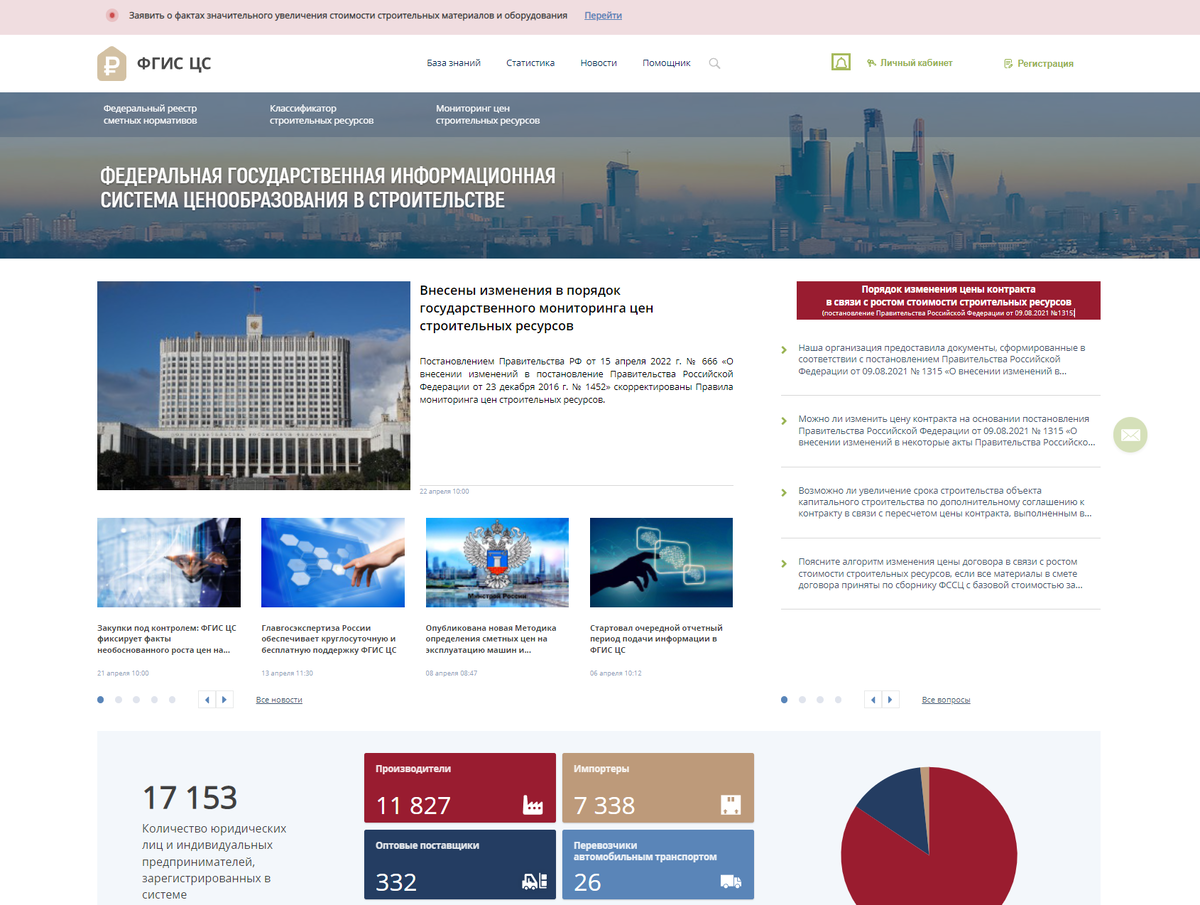Open question Возможно ли увеличение срока строительства
The width and height of the screenshot is (1200, 905).
[945, 502]
